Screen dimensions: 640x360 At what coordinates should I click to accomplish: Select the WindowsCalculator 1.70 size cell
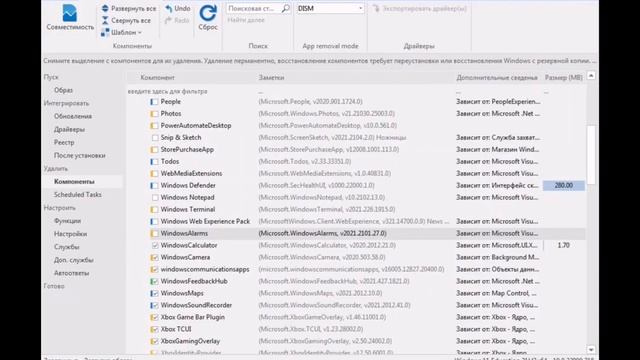[x=564, y=245]
